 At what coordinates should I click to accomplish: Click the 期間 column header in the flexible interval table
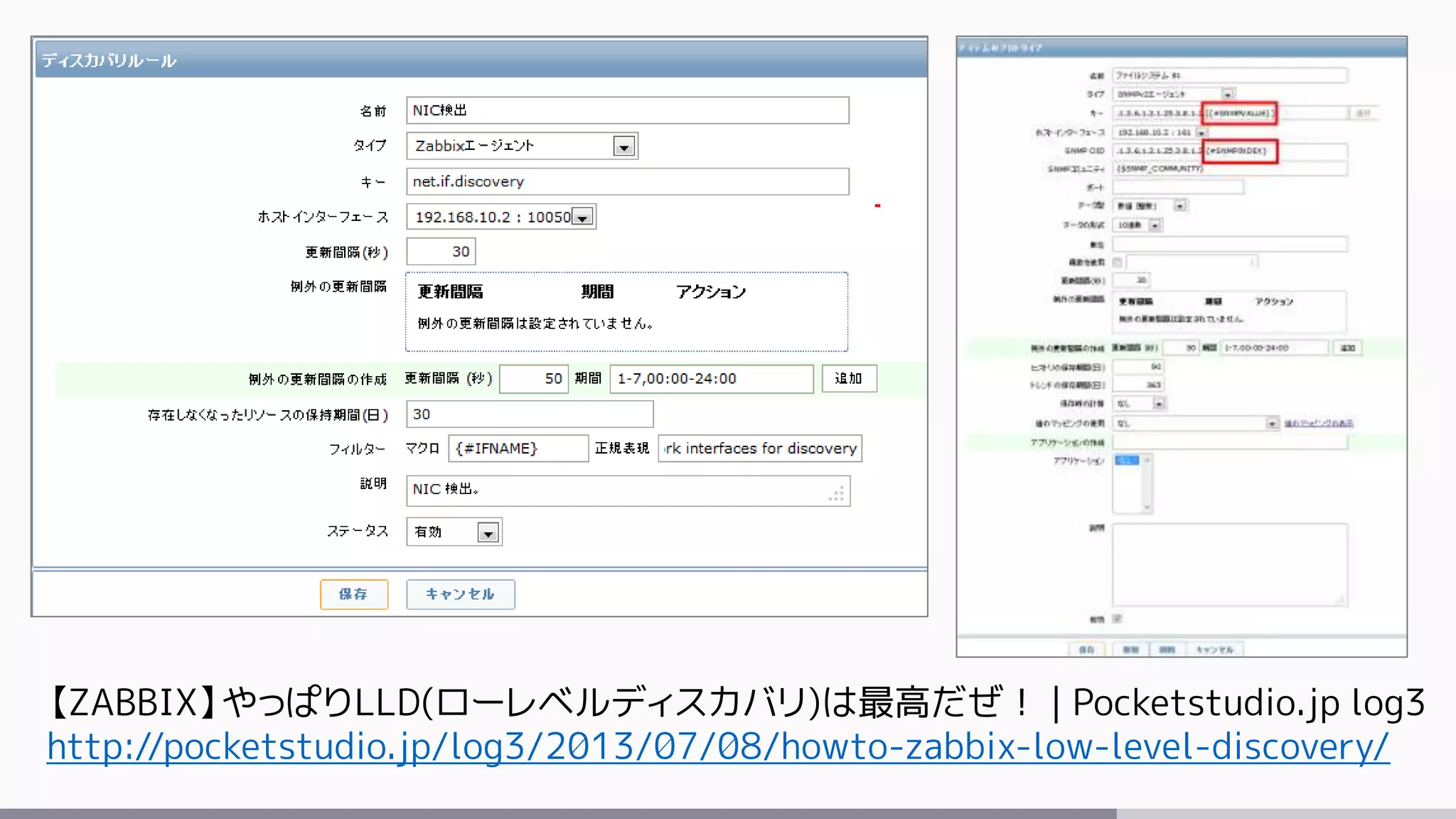coord(597,291)
